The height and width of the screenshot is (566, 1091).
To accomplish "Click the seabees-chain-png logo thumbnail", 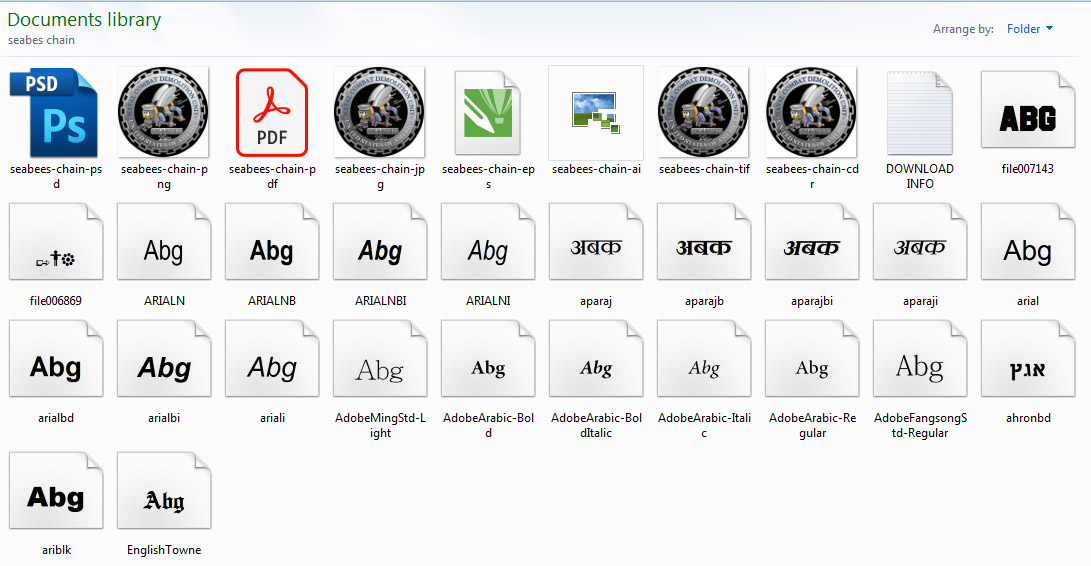I will (x=163, y=112).
